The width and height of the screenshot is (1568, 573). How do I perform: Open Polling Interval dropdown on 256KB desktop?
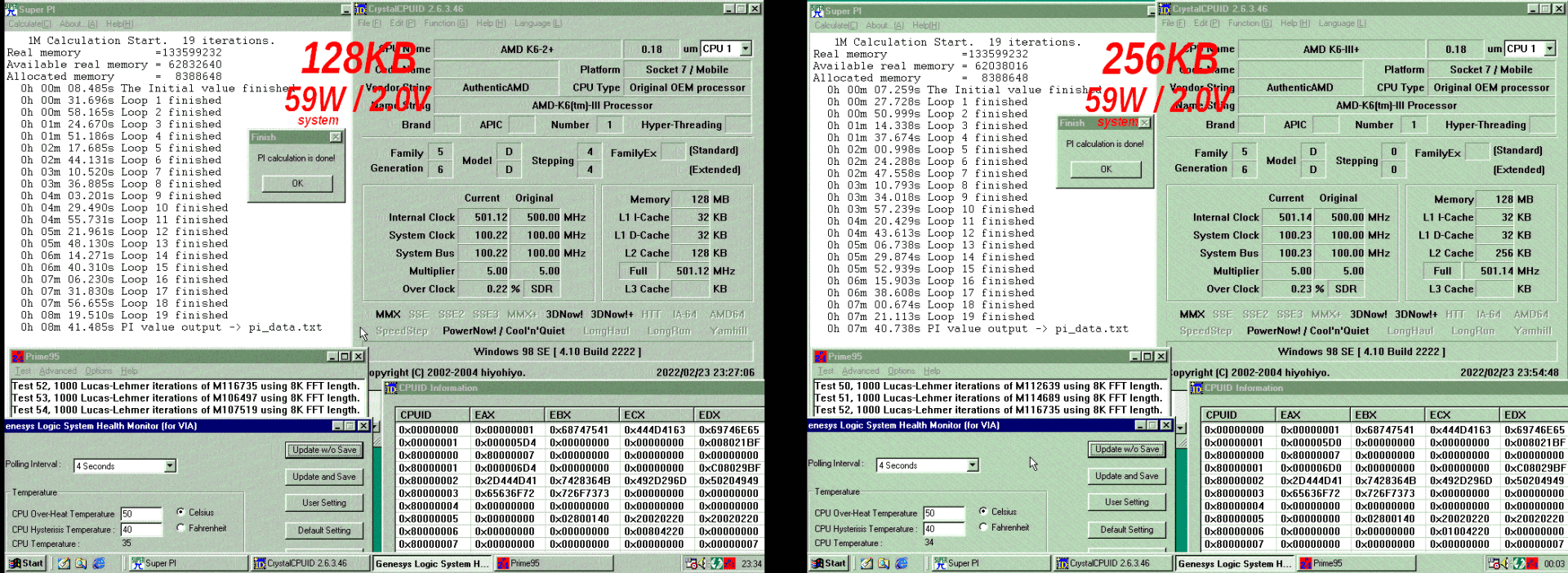pos(973,465)
